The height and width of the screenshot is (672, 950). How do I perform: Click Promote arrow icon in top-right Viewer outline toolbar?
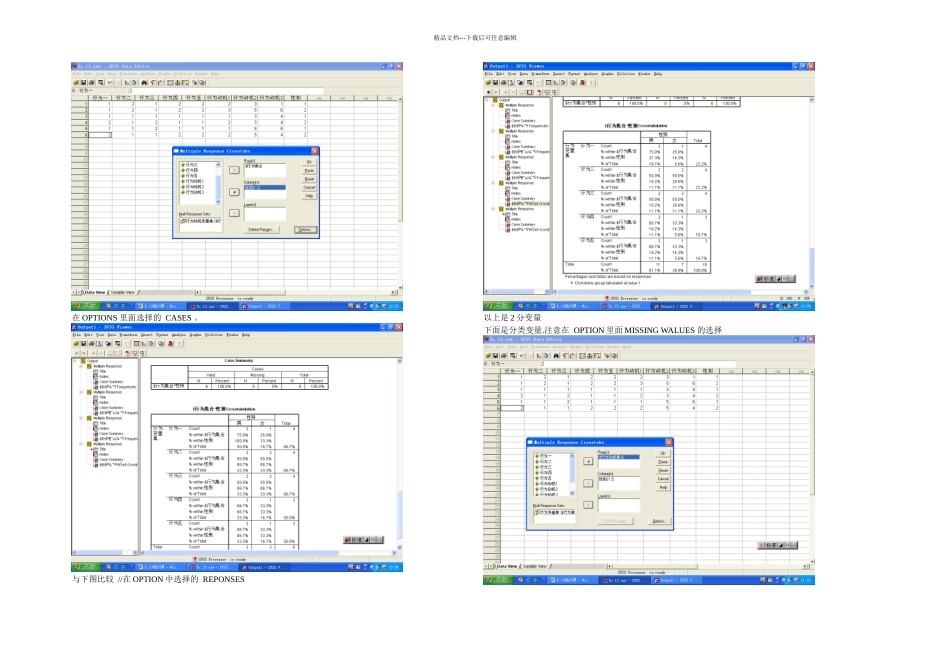(488, 92)
